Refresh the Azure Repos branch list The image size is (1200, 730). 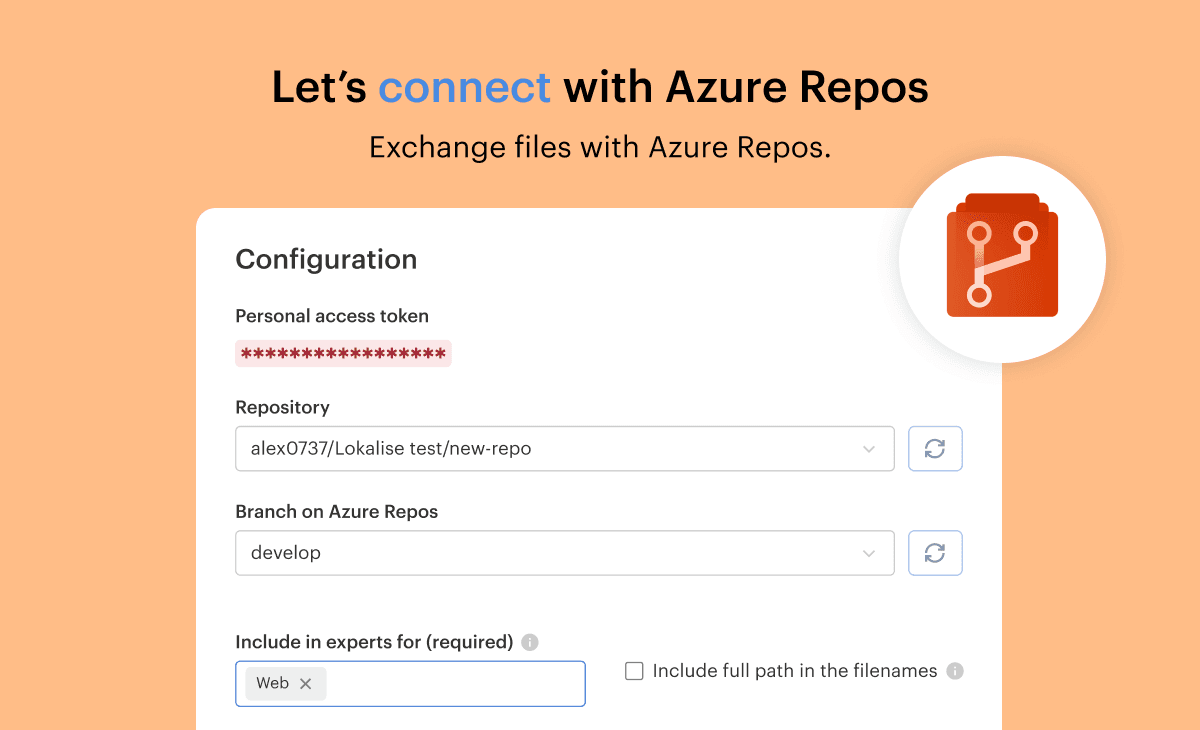tap(935, 553)
